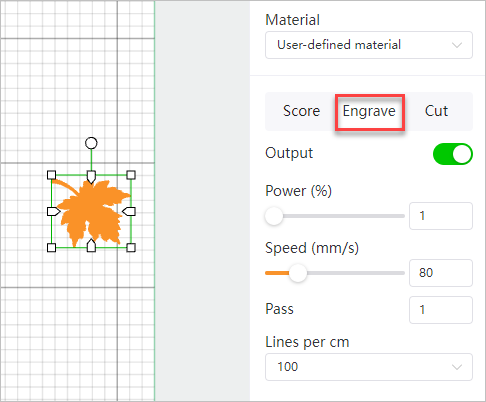486x402 pixels.
Task: Select the Engrave tab
Action: 369,111
